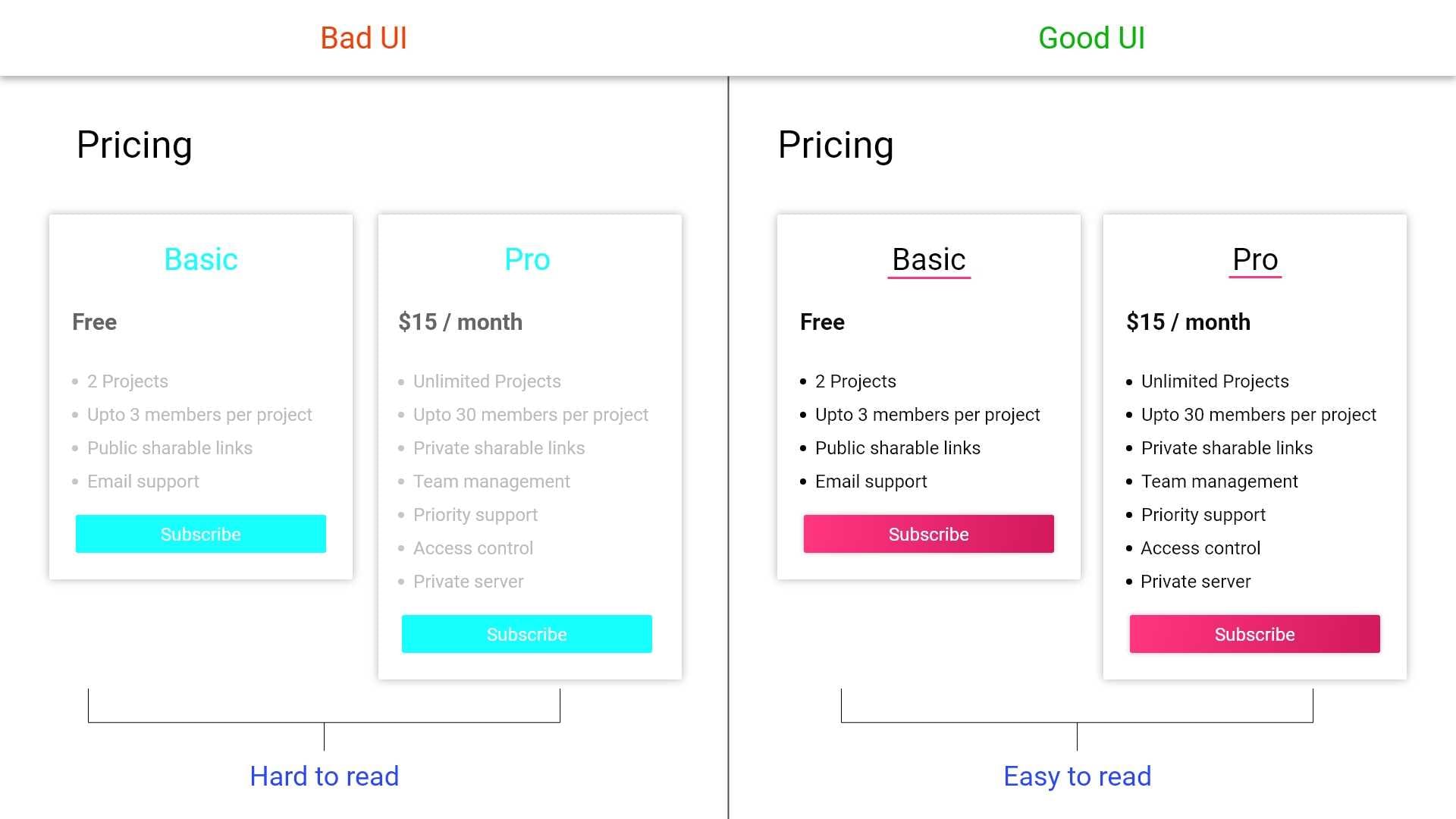The height and width of the screenshot is (819, 1456).
Task: Click the faded Email support list item
Action: 143,481
